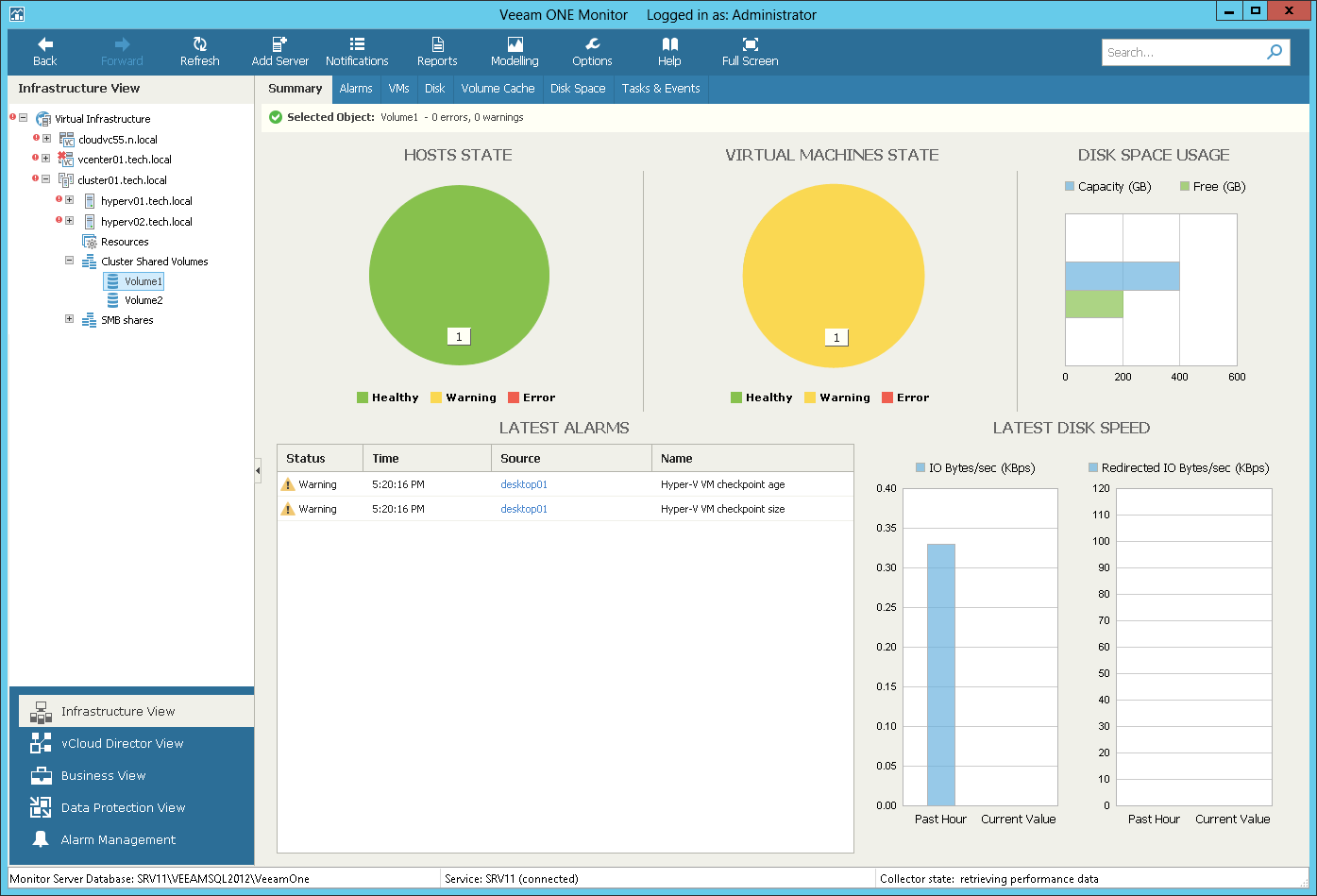
Task: Switch to Full Screen mode
Action: click(x=750, y=52)
